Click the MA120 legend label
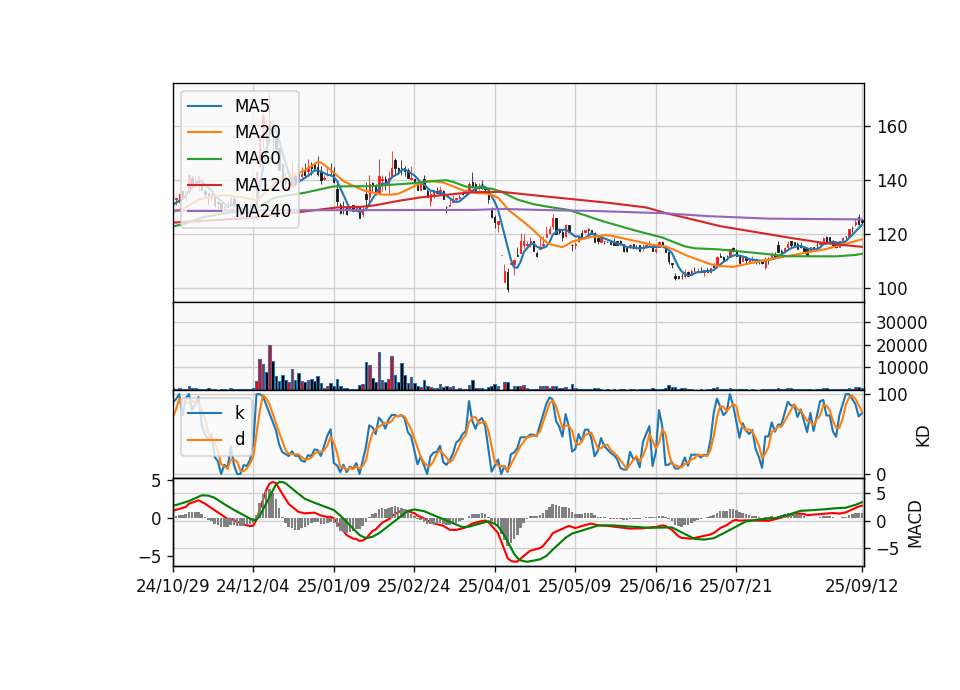This screenshot has height=690, width=960. 263,184
